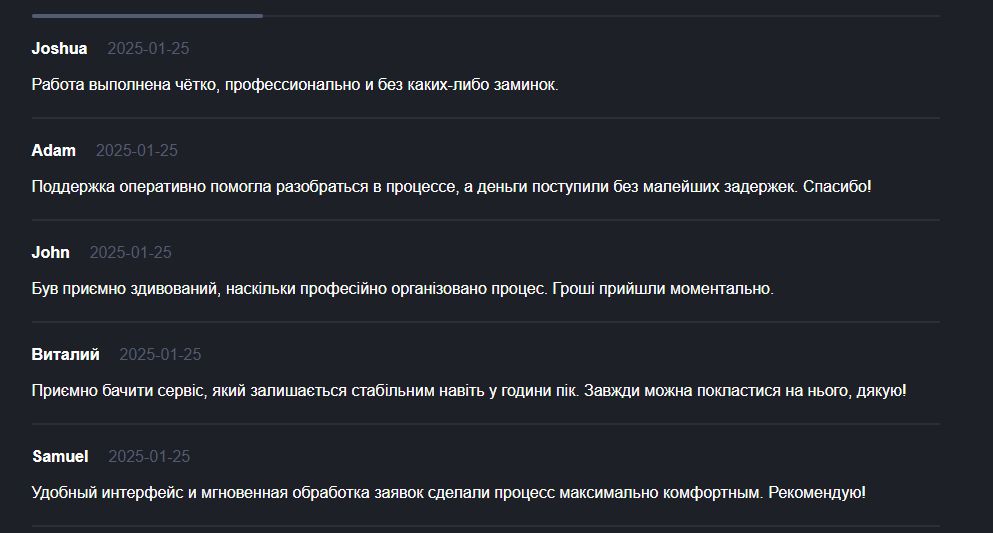Click the word "Спасибо!" in Adam's review
This screenshot has height=533, width=993.
coord(838,187)
